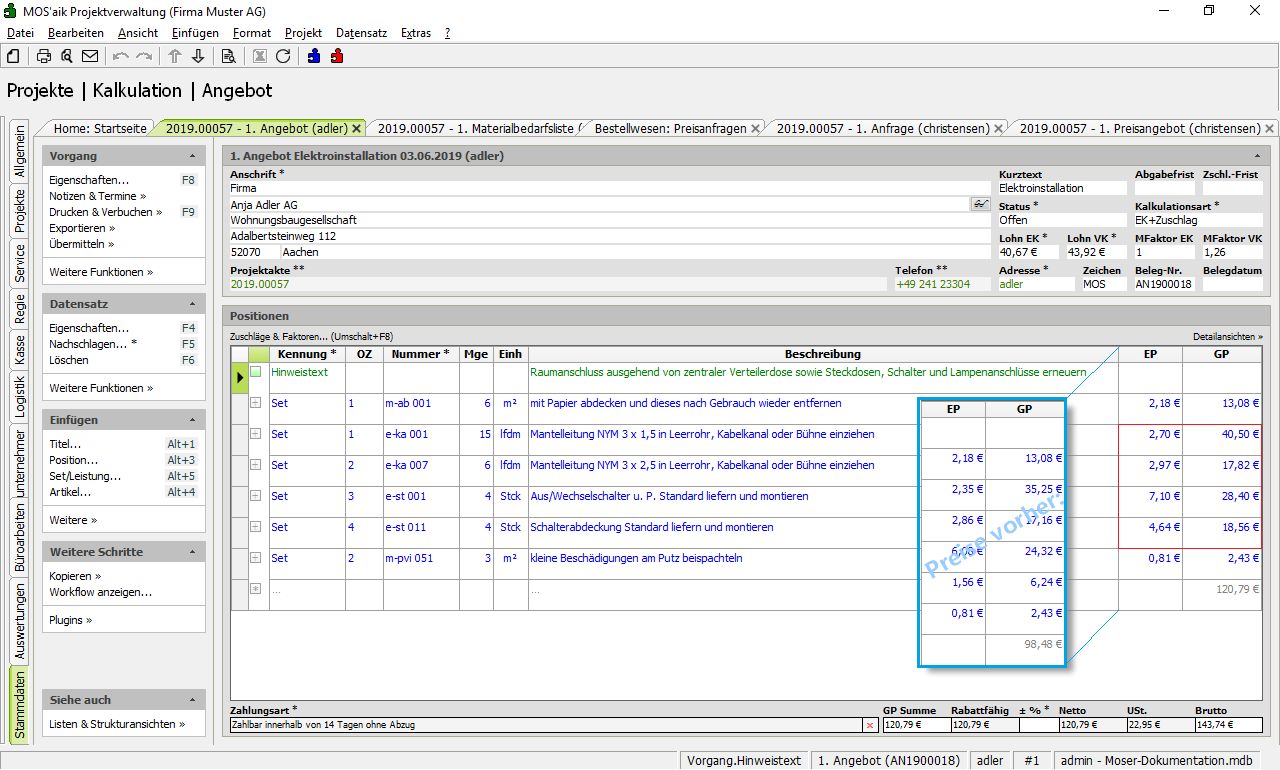1280x770 pixels.
Task: Click the new document toolbar icon
Action: click(13, 56)
